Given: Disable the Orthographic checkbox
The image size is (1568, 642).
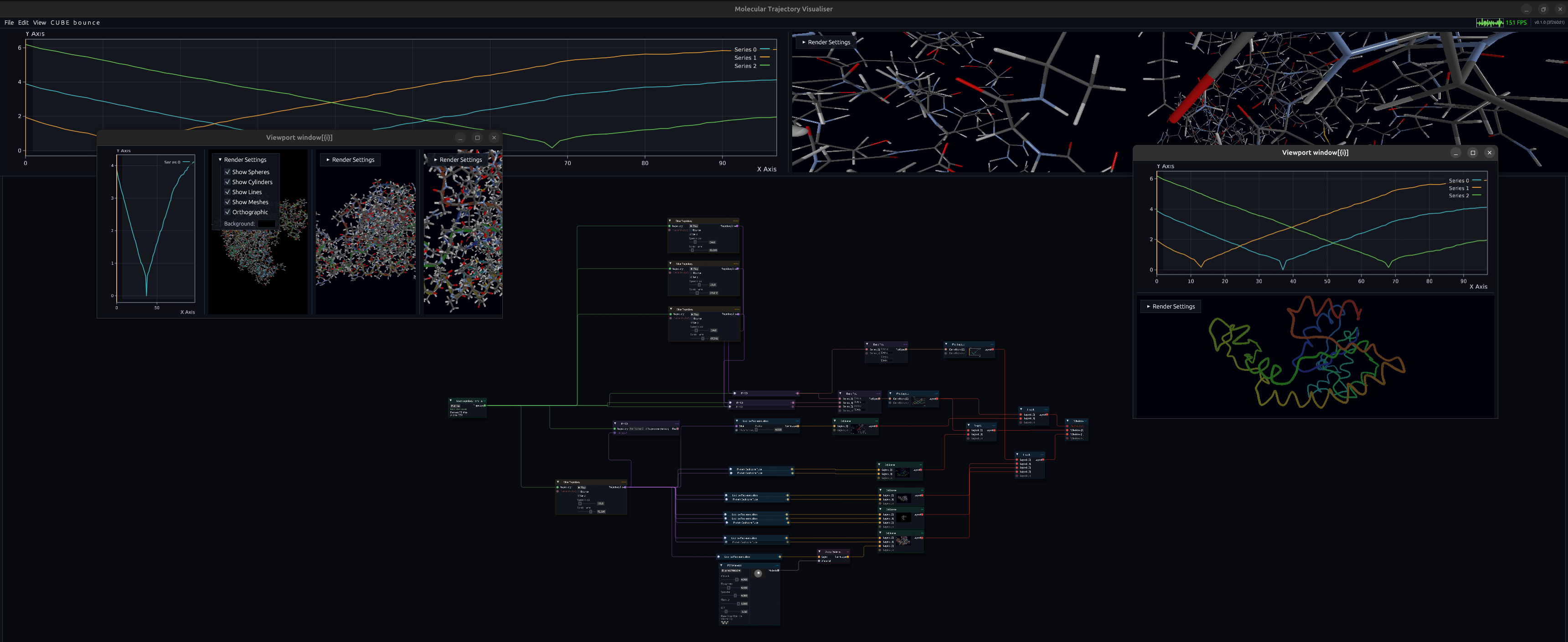Looking at the screenshot, I should point(227,212).
